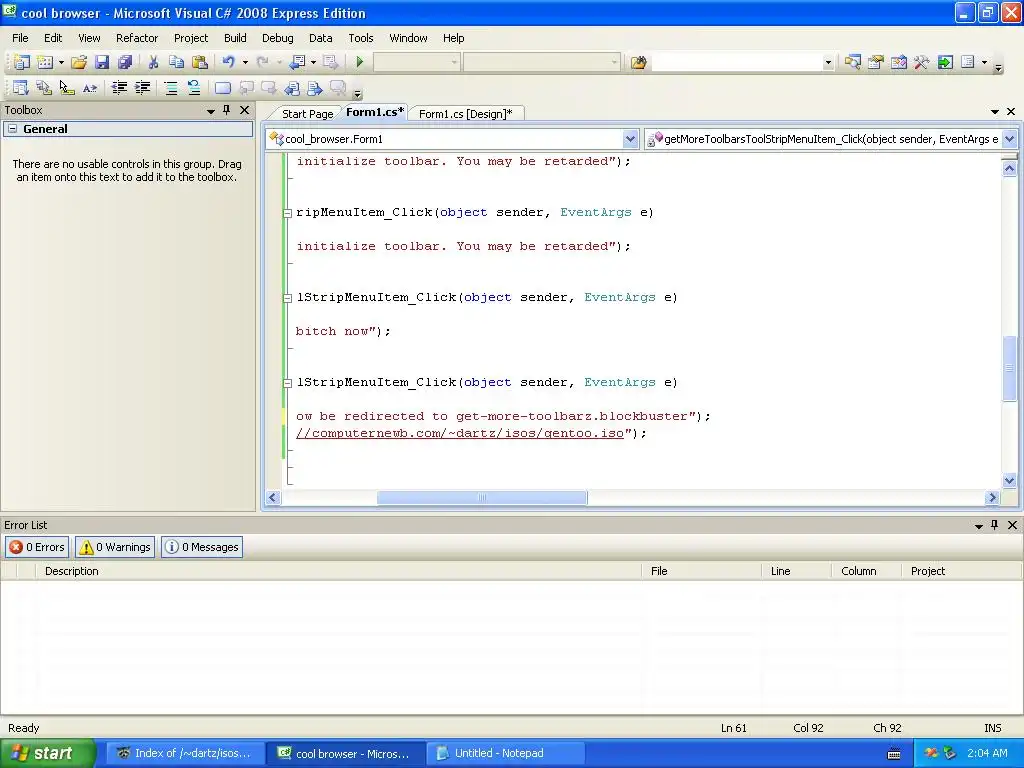Viewport: 1024px width, 768px height.
Task: Click the Display Parameter Info icon
Action: click(43, 88)
